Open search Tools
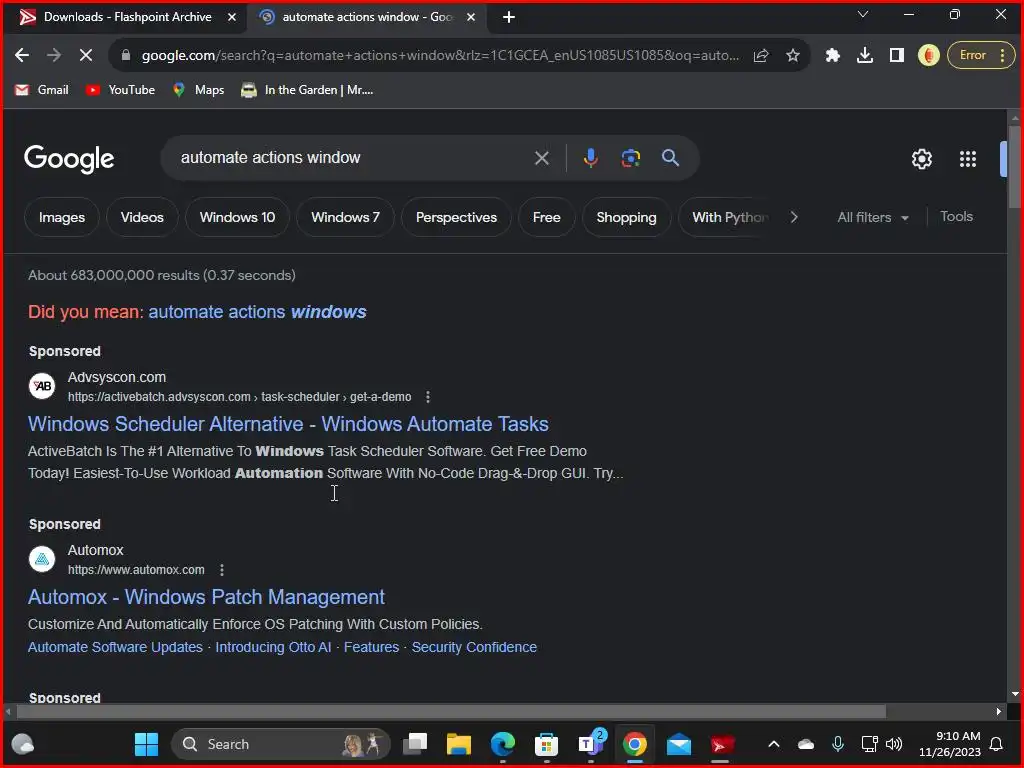Image resolution: width=1024 pixels, height=768 pixels. click(x=956, y=217)
